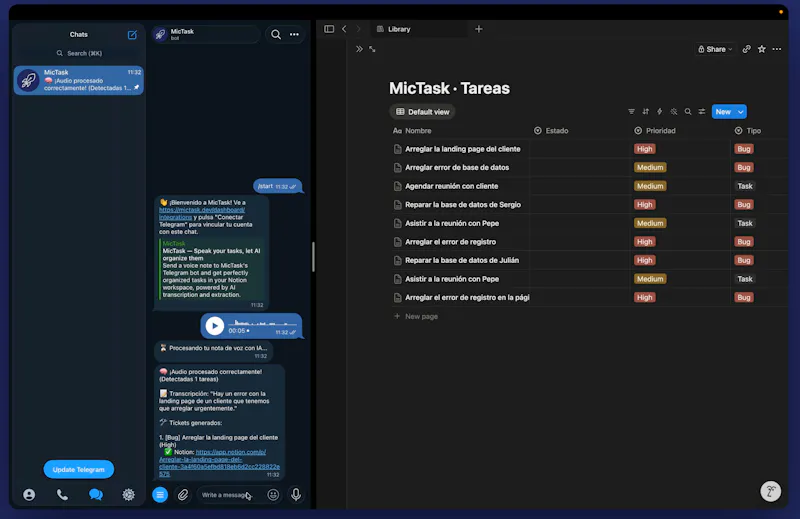
Task: Click High priority tag for landing page row
Action: (644, 149)
